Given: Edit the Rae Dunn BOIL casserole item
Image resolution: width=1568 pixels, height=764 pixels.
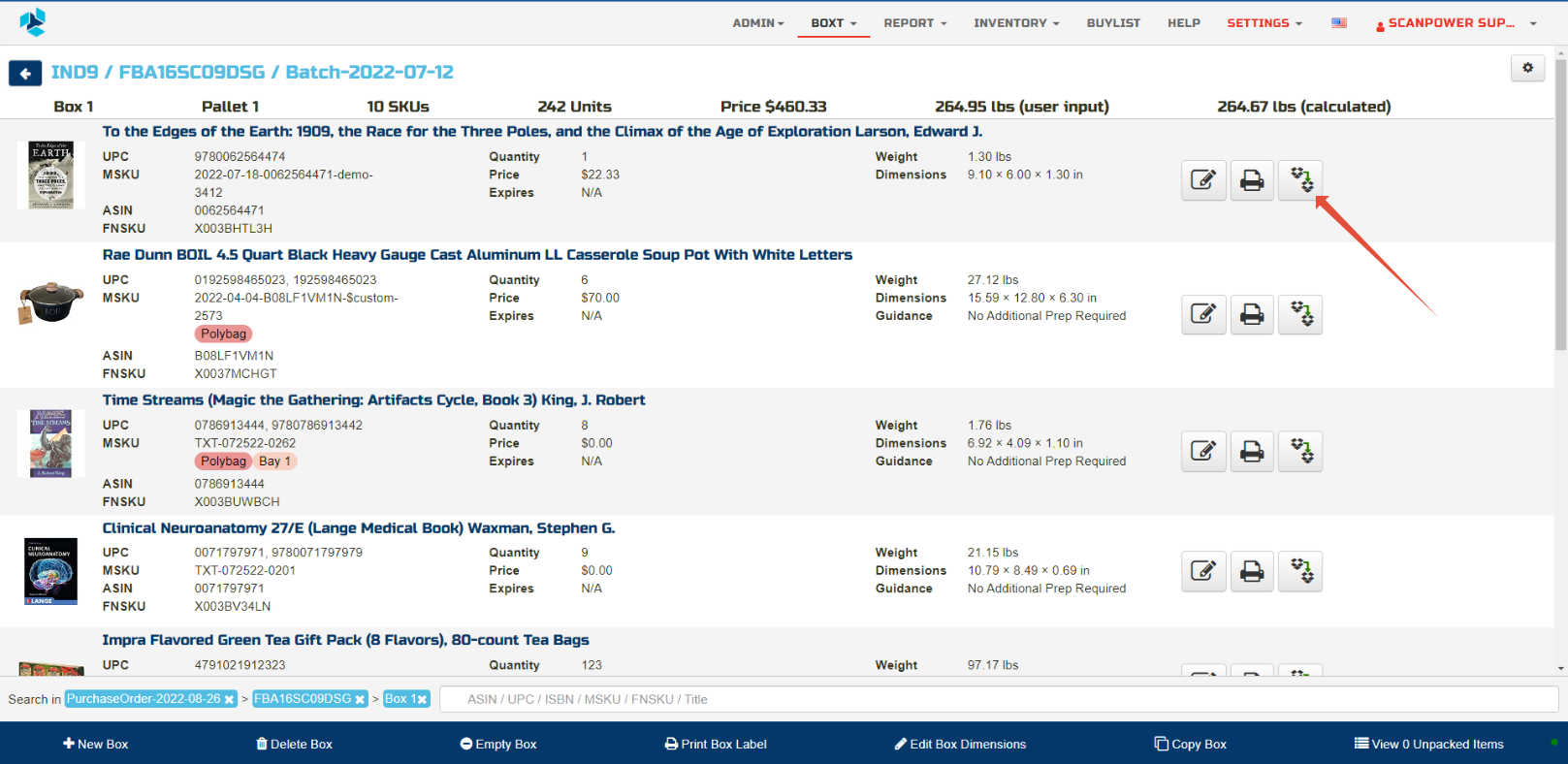Looking at the screenshot, I should click(1203, 314).
